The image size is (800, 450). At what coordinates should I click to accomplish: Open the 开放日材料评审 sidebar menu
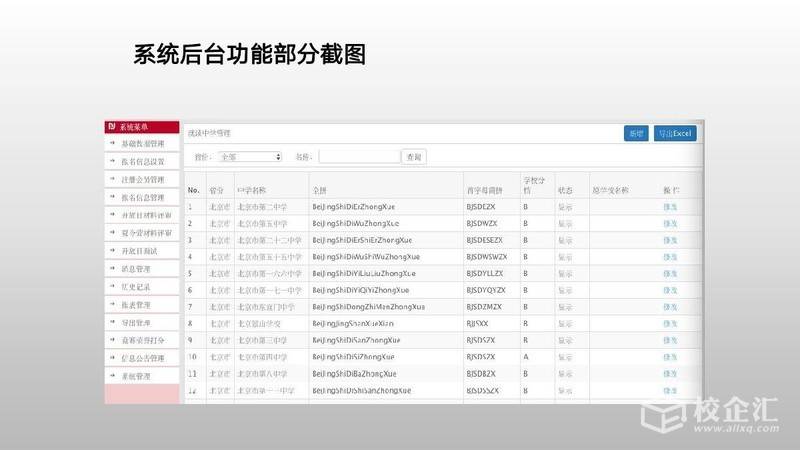[142, 215]
